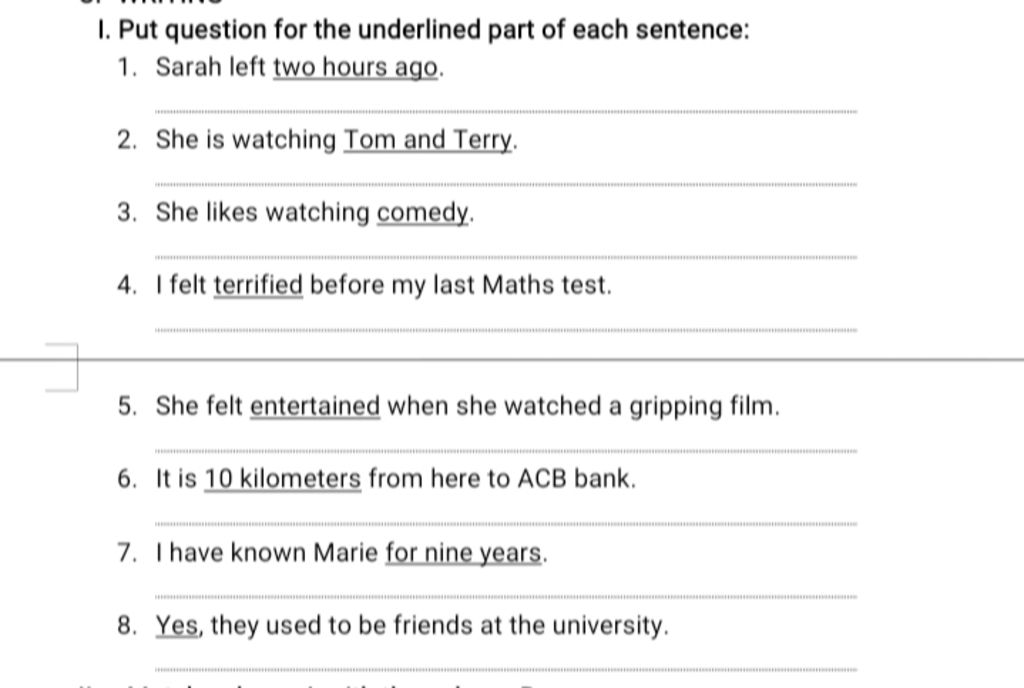Click the underlined word "entertained"
The image size is (1024, 688).
tap(315, 407)
